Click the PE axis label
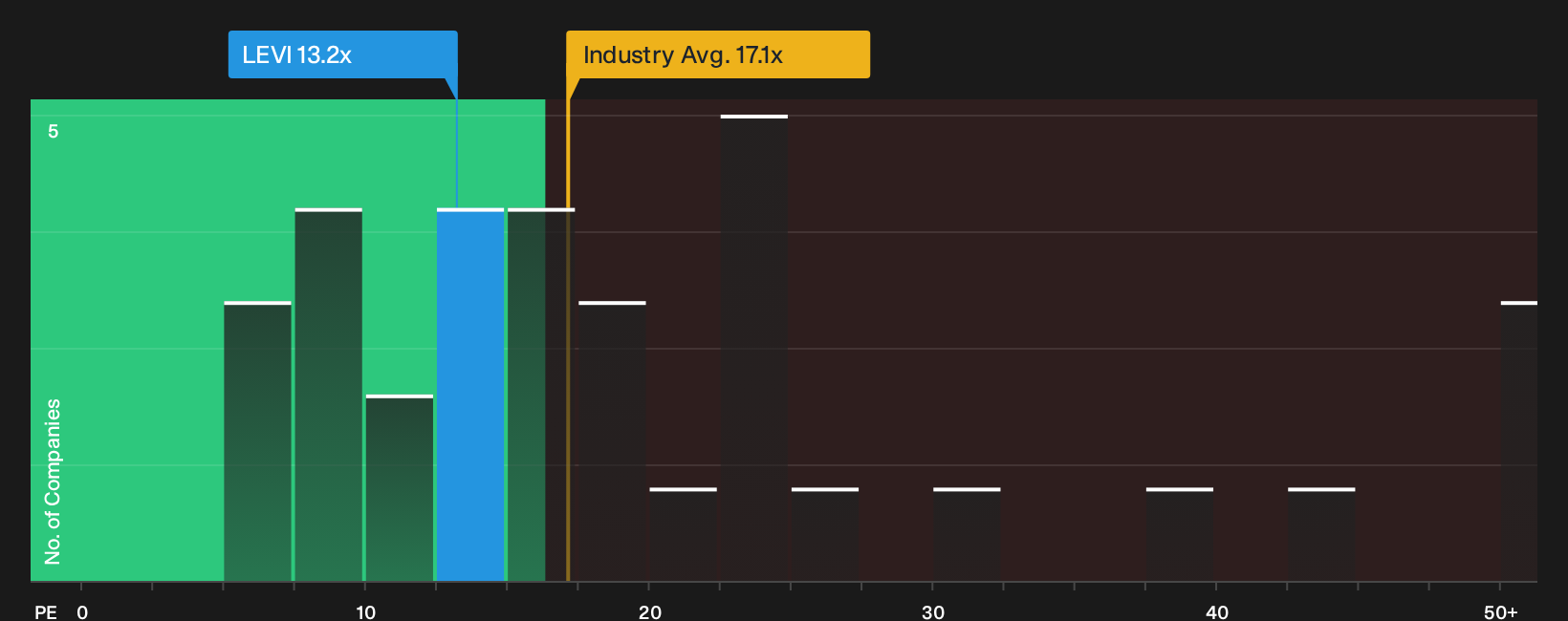 tap(46, 612)
